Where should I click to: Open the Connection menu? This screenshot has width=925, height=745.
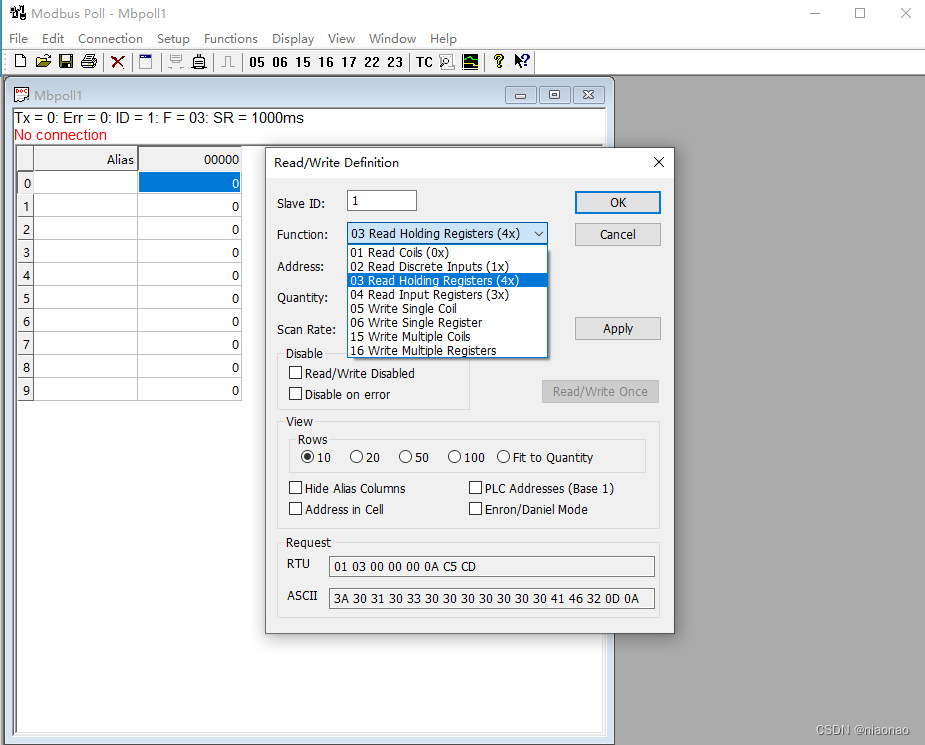[110, 38]
